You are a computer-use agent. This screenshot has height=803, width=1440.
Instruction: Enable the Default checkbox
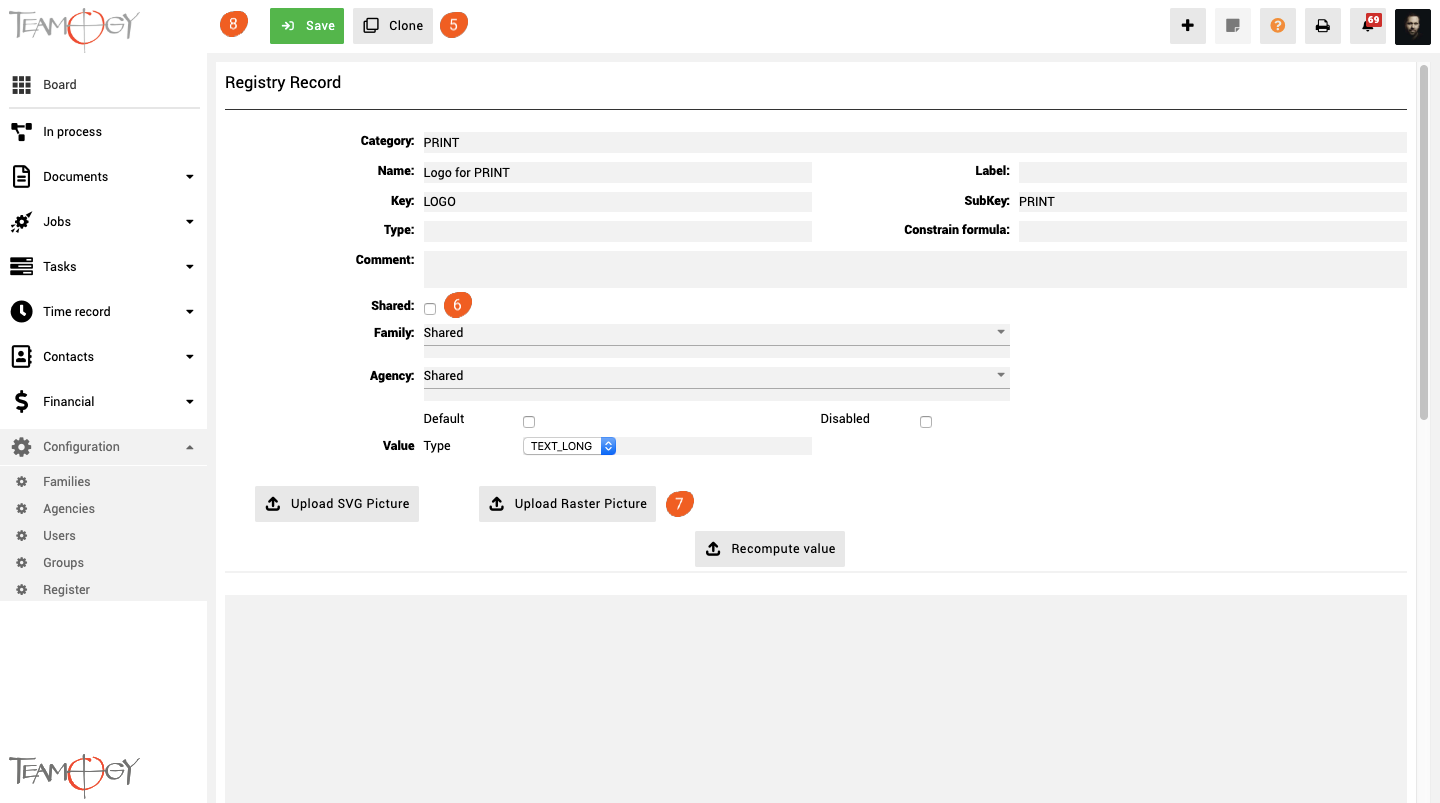click(x=529, y=422)
